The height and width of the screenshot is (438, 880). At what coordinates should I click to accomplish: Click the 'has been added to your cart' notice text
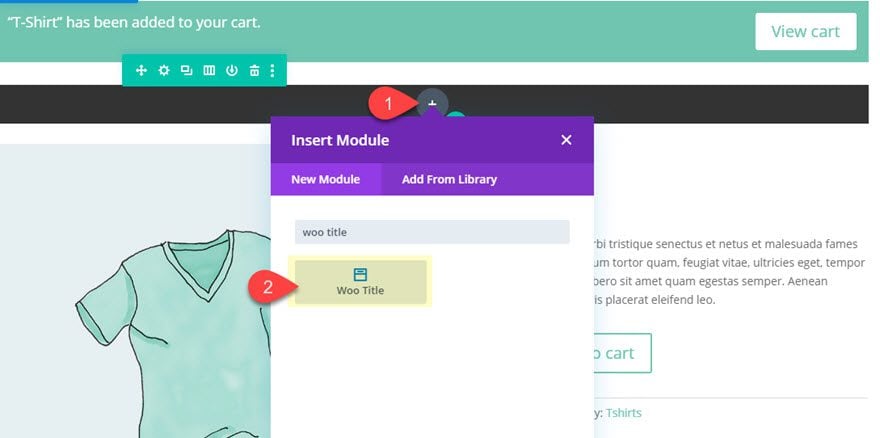pos(134,23)
